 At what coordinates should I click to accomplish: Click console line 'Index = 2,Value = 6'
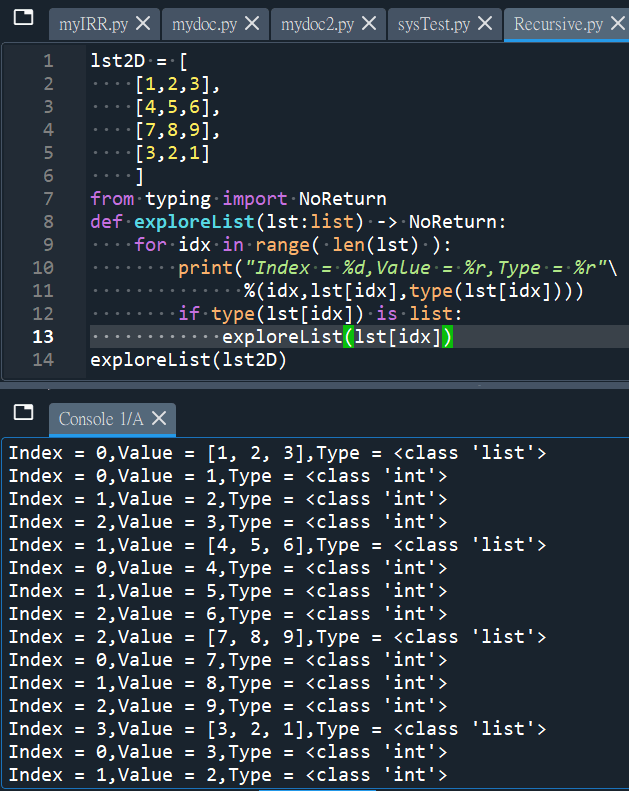pyautogui.click(x=228, y=614)
